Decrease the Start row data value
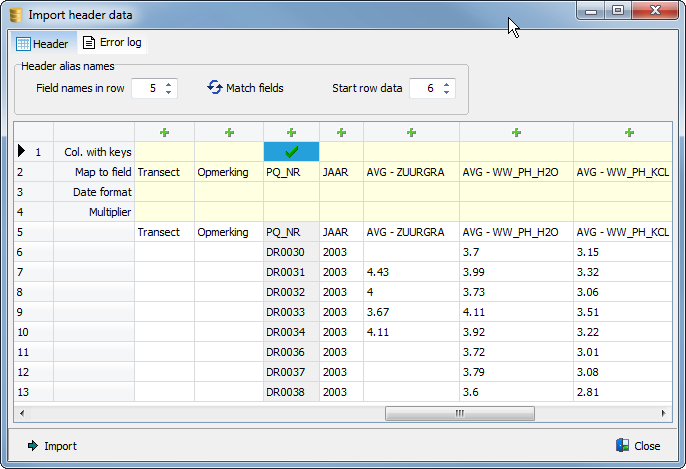 pos(446,93)
